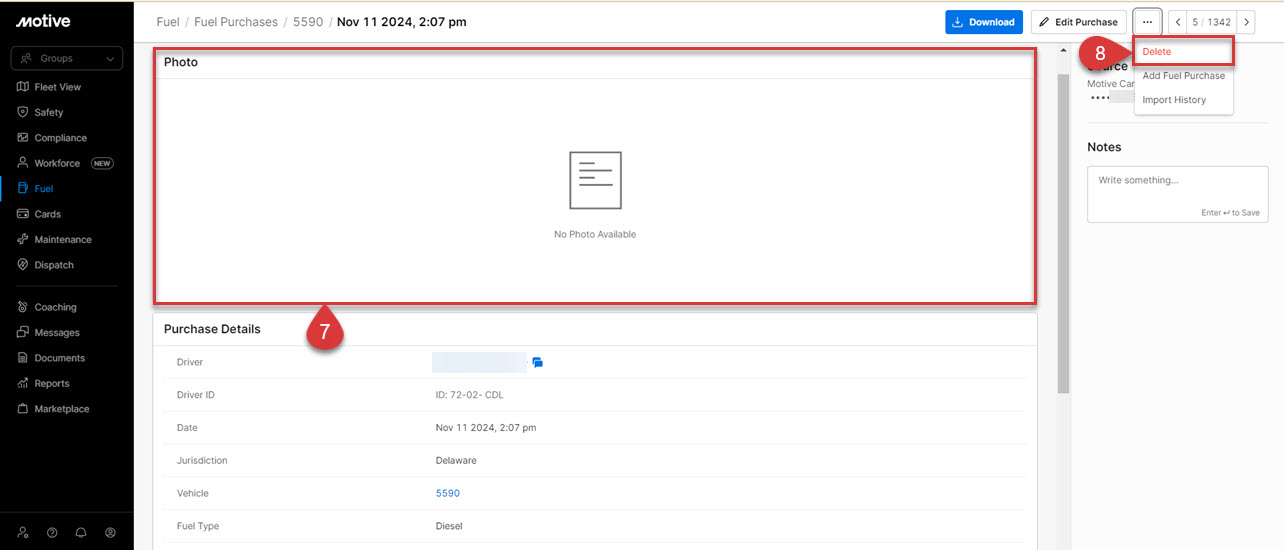Click 'ID: 72-02- CDL' driver ID
The width and height of the screenshot is (1284, 550).
click(x=470, y=395)
